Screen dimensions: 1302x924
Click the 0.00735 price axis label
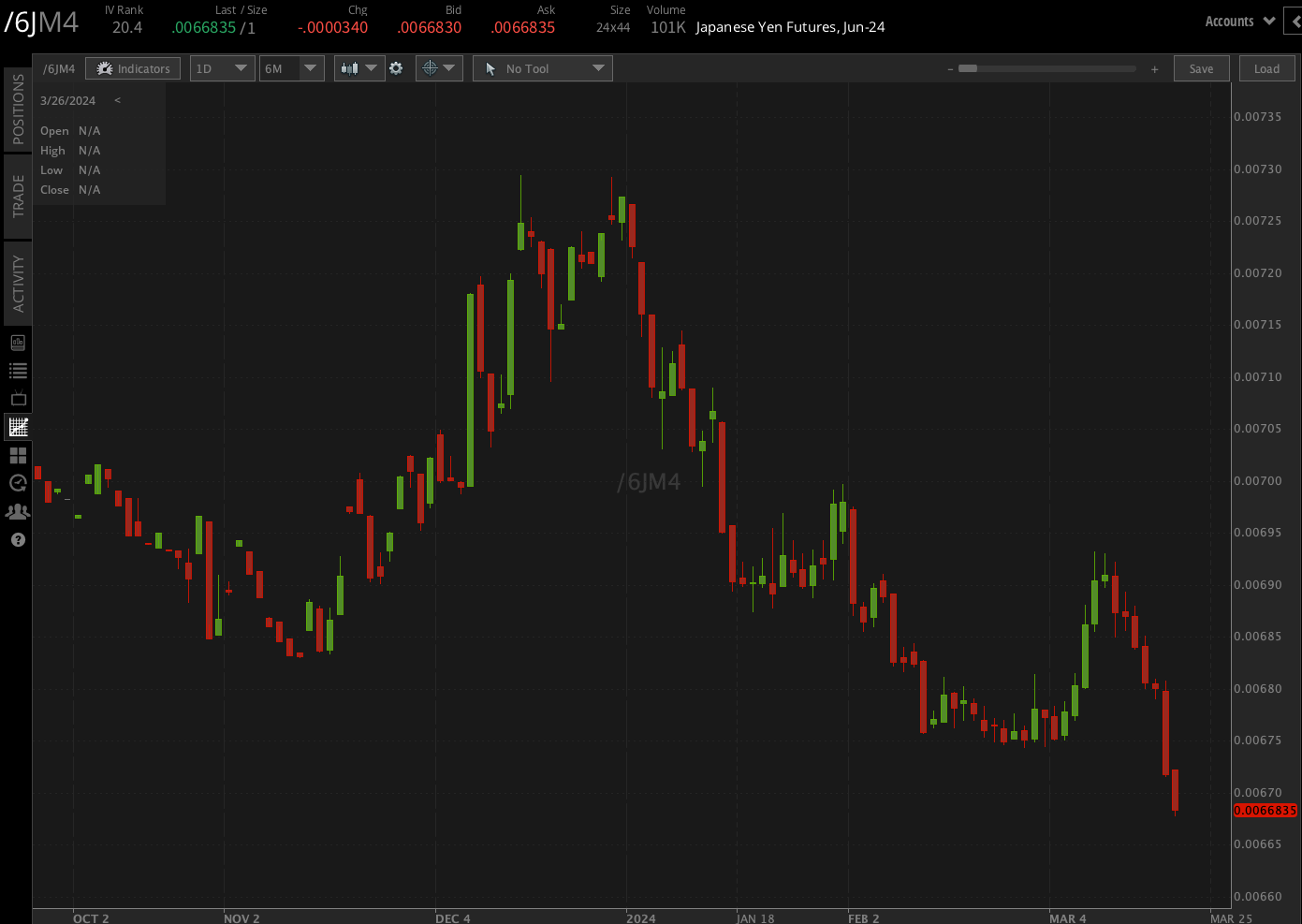coord(1258,117)
